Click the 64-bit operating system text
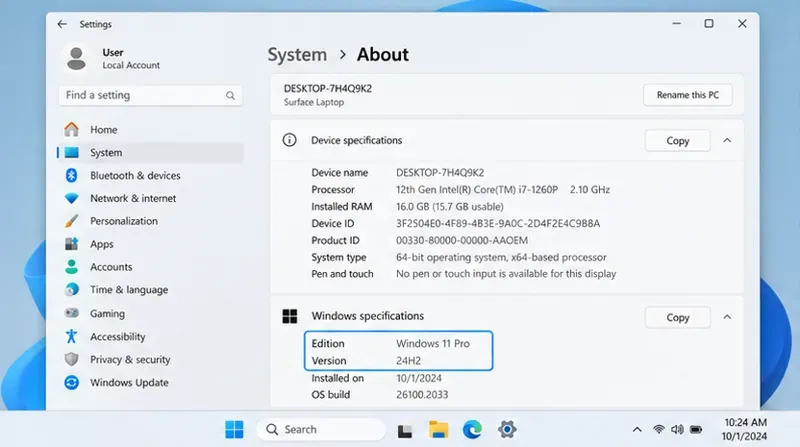800x447 pixels. pyautogui.click(x=501, y=257)
